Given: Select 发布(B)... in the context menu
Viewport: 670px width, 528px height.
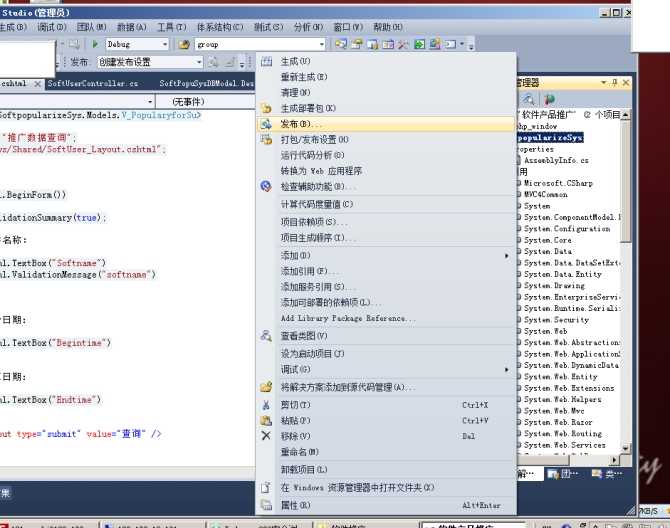Looking at the screenshot, I should click(386, 124).
